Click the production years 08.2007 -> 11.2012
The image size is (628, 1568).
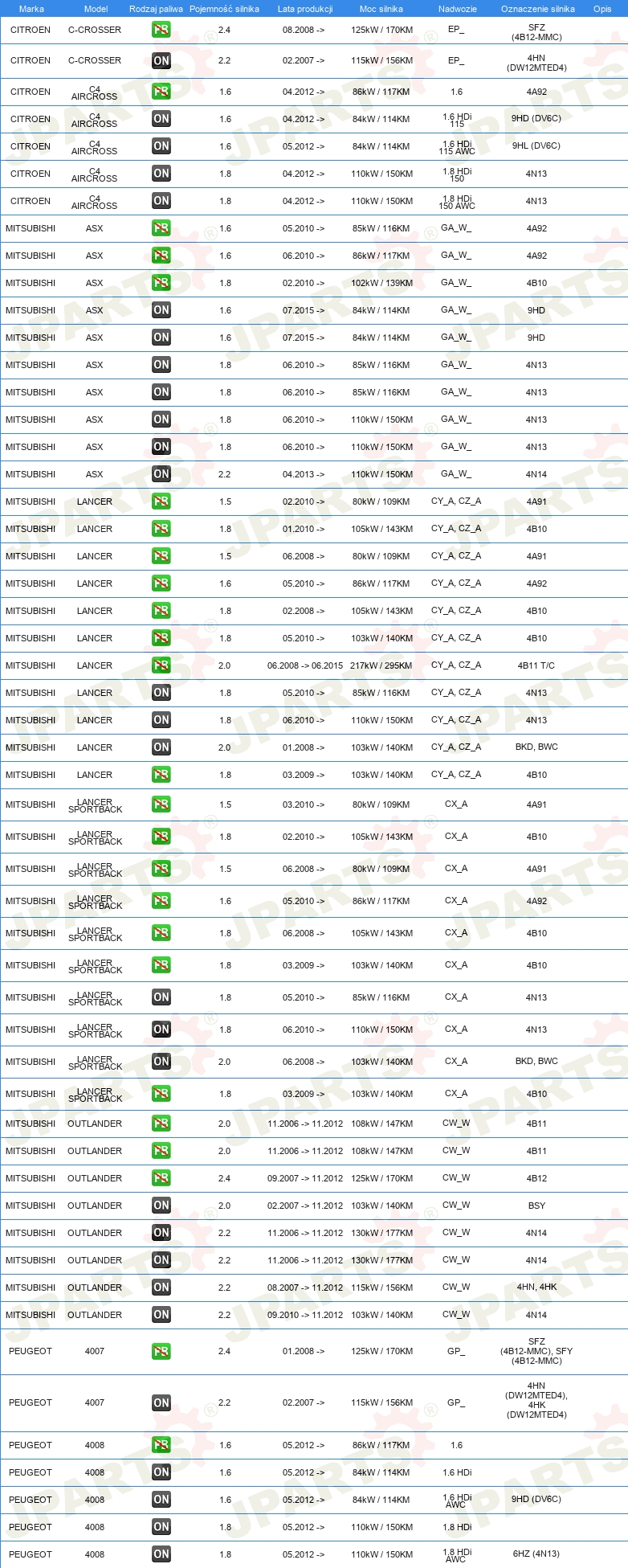click(305, 1288)
